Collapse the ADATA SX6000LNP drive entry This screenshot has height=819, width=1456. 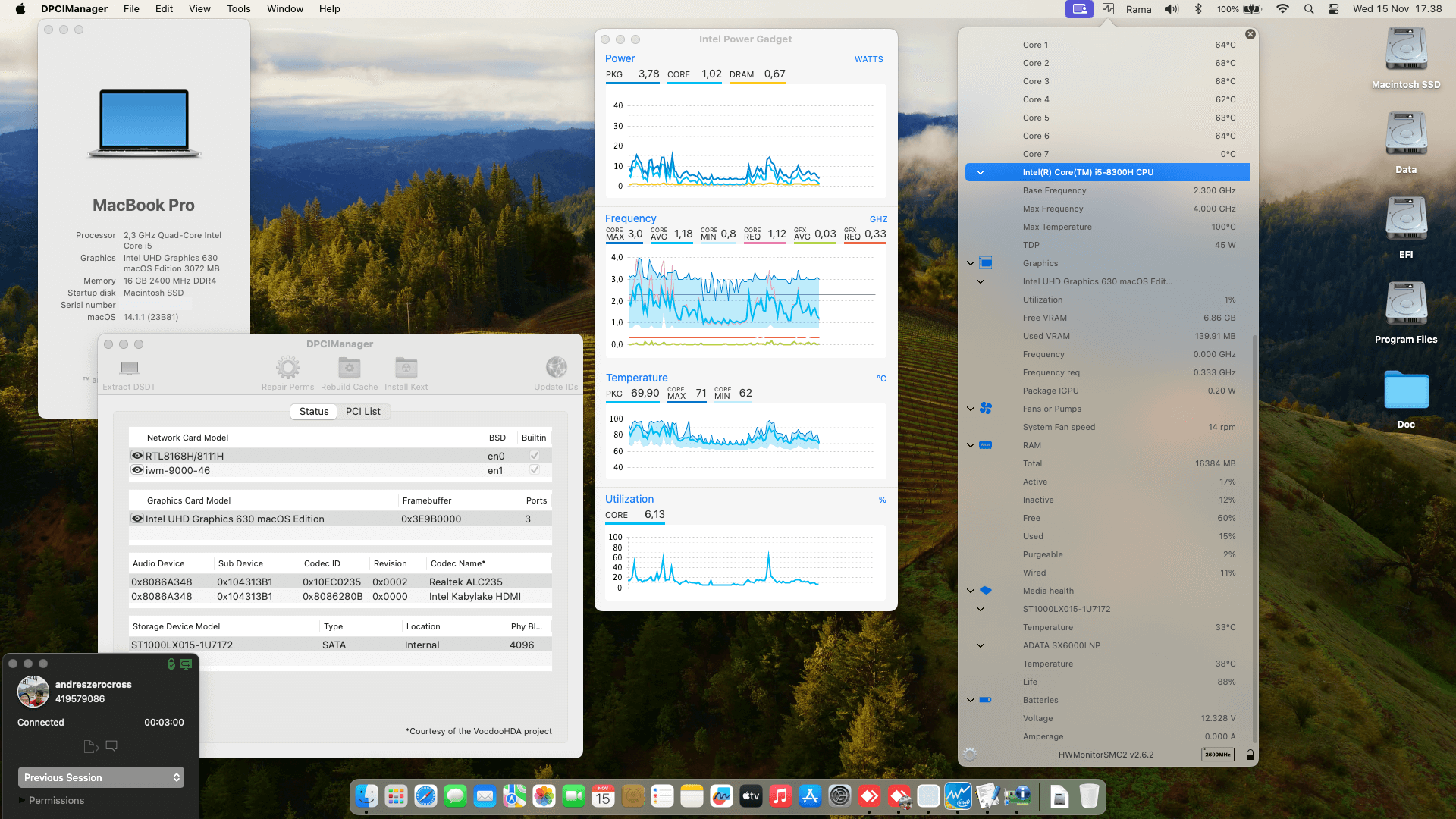click(981, 645)
